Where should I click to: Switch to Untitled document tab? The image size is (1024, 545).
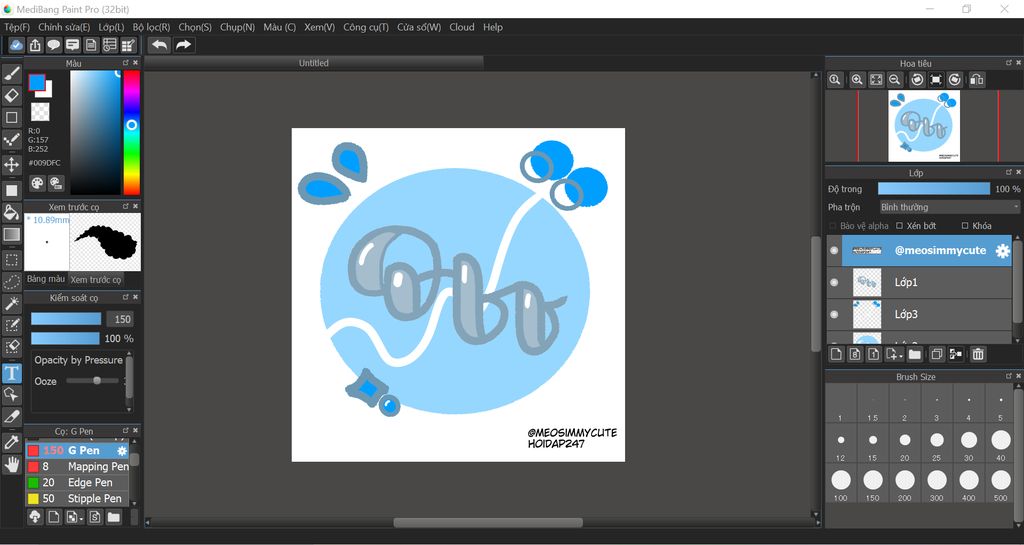[x=313, y=63]
